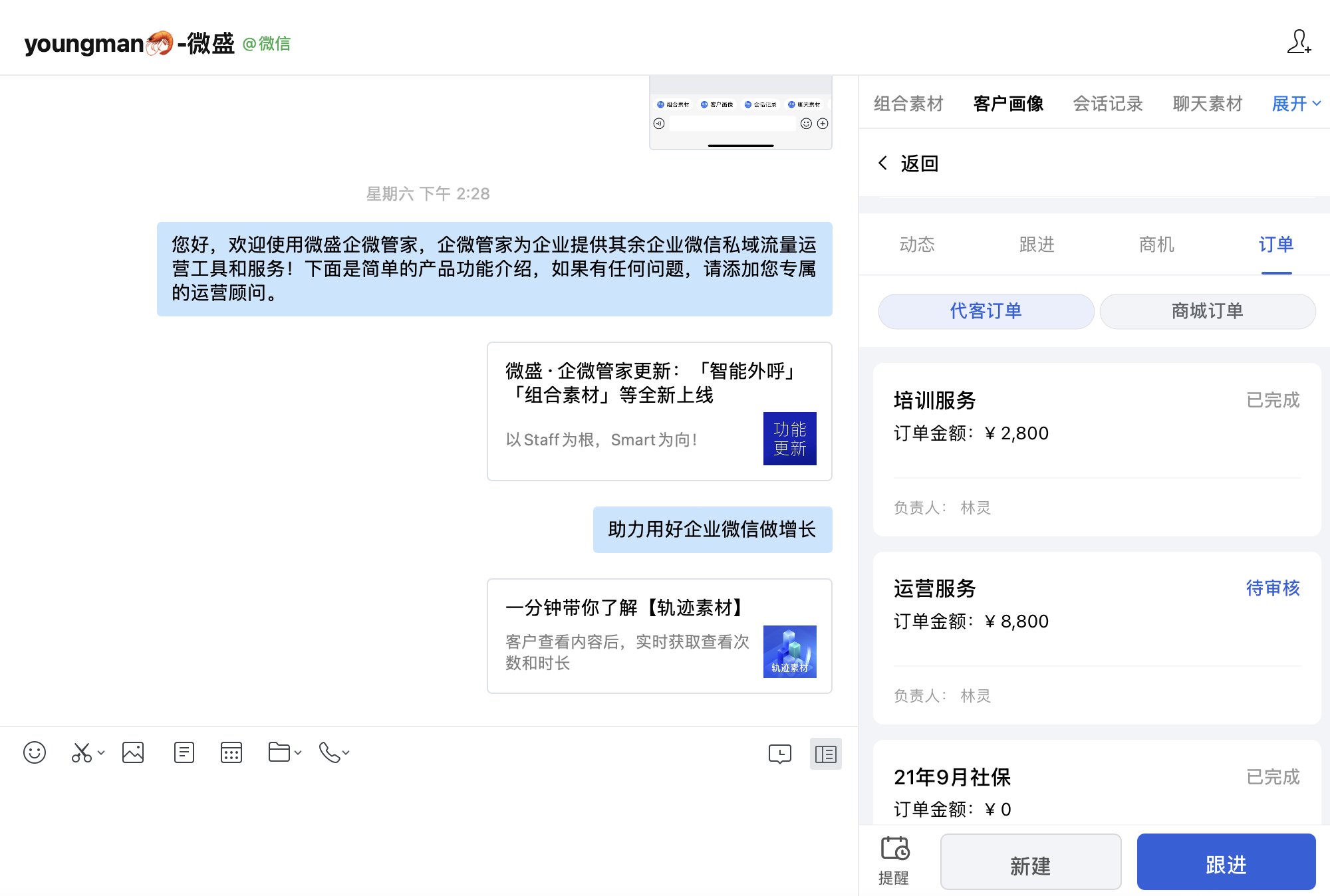Click the message input area
This screenshot has width=1330, height=896.
pos(429,834)
